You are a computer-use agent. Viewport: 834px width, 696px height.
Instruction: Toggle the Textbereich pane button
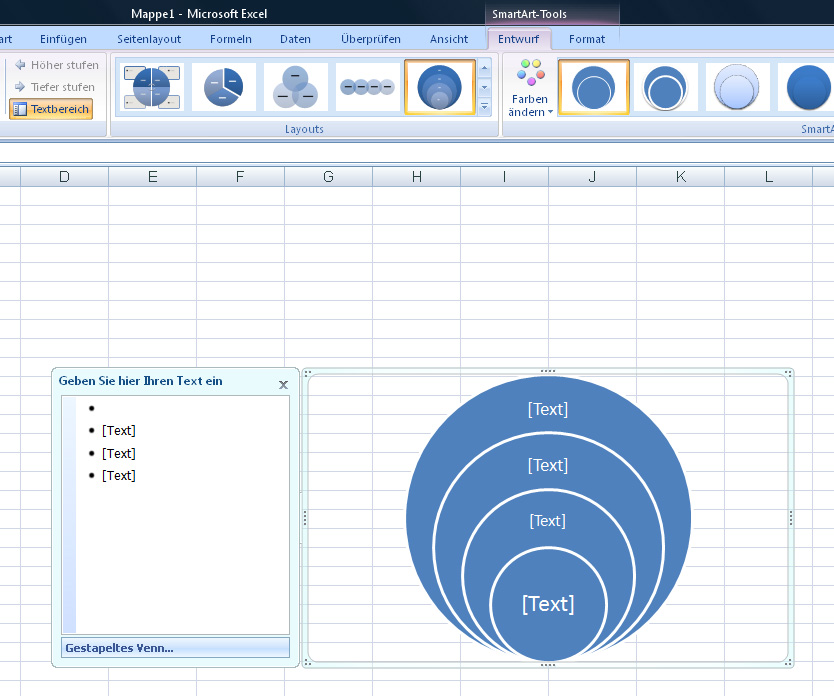[x=51, y=109]
